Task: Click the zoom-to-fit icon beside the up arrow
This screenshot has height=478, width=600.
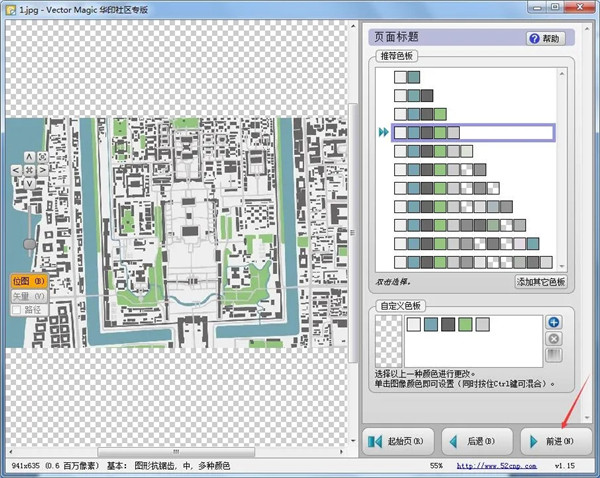Action: coord(41,157)
